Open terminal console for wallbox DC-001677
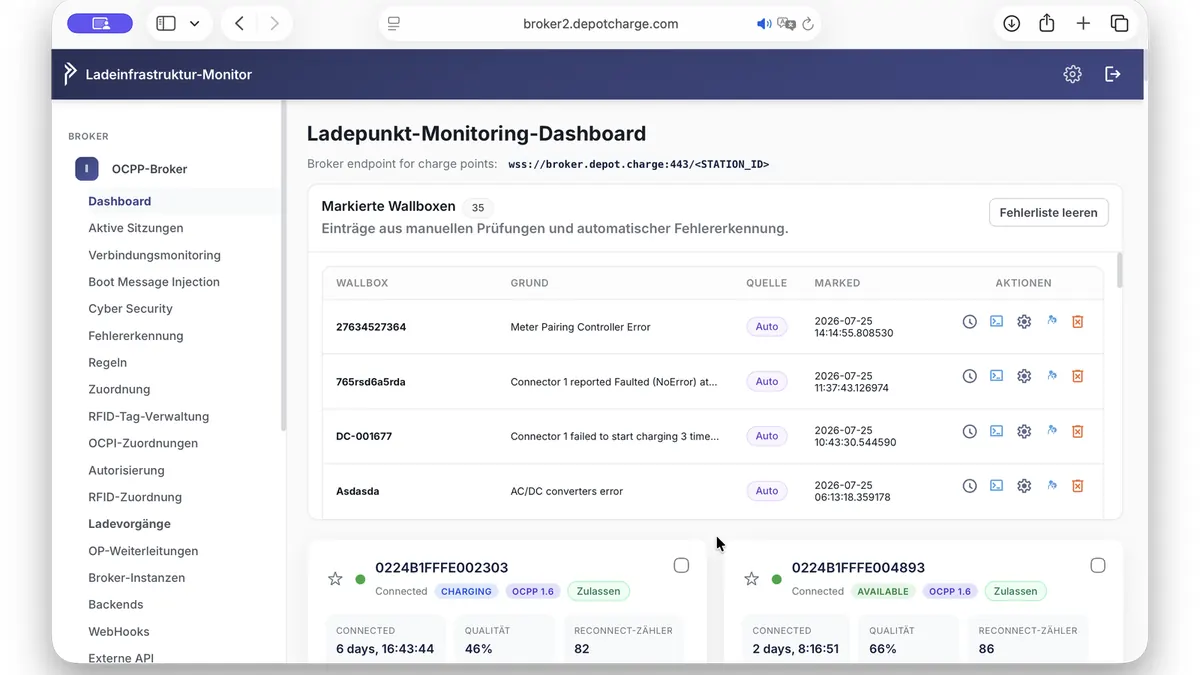The width and height of the screenshot is (1200, 675). [997, 431]
